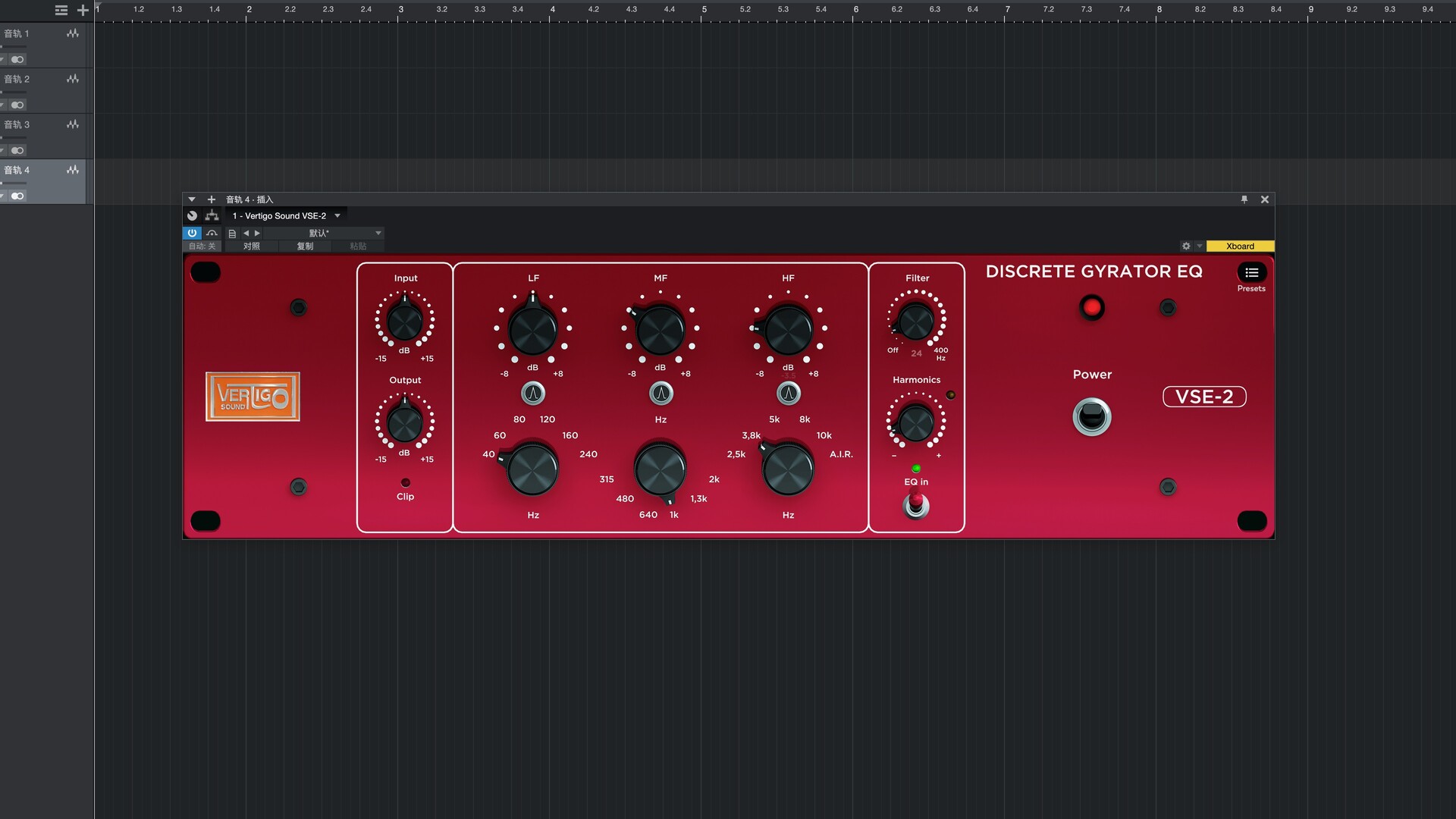1456x819 pixels.
Task: Click the VSE-2 badge
Action: pos(1204,397)
